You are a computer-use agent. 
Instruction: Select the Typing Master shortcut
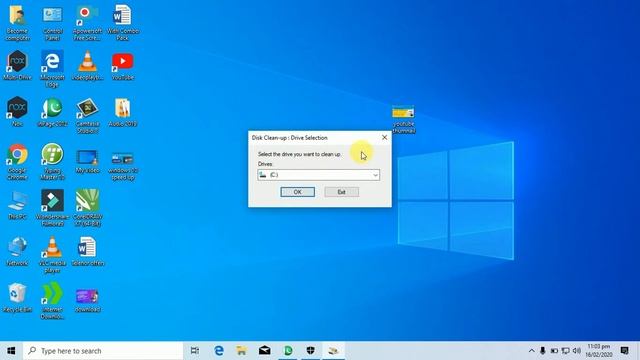tap(52, 162)
